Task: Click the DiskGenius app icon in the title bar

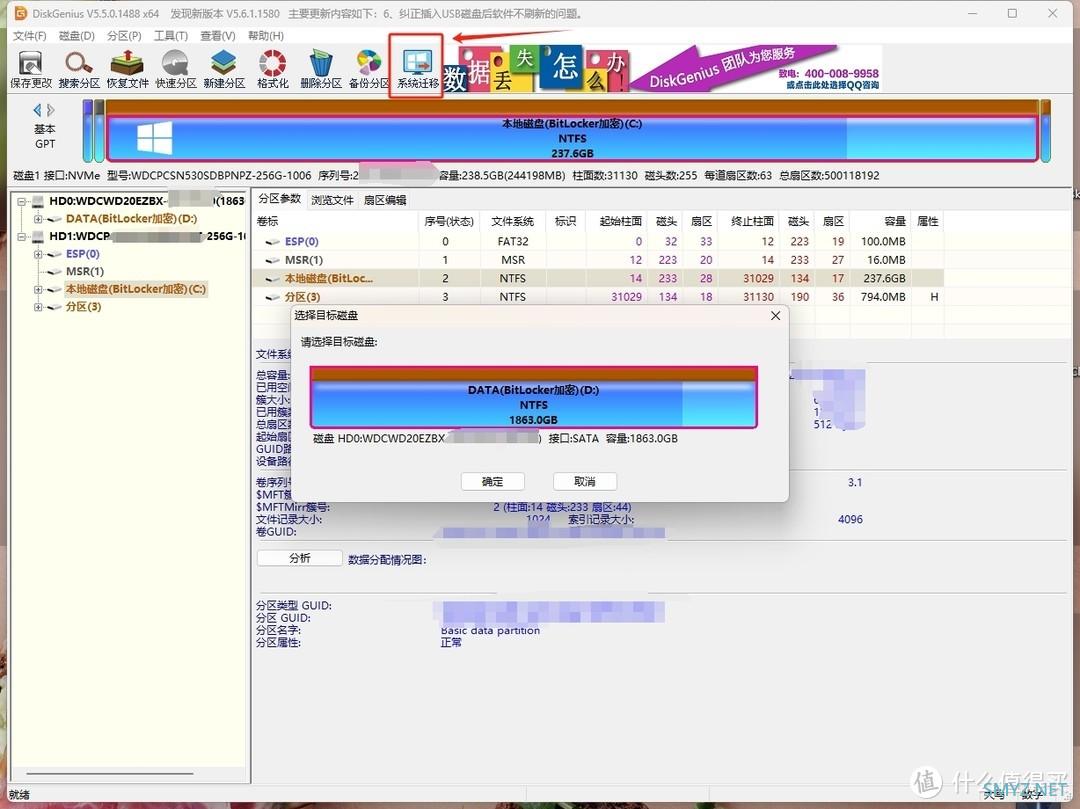Action: click(21, 13)
